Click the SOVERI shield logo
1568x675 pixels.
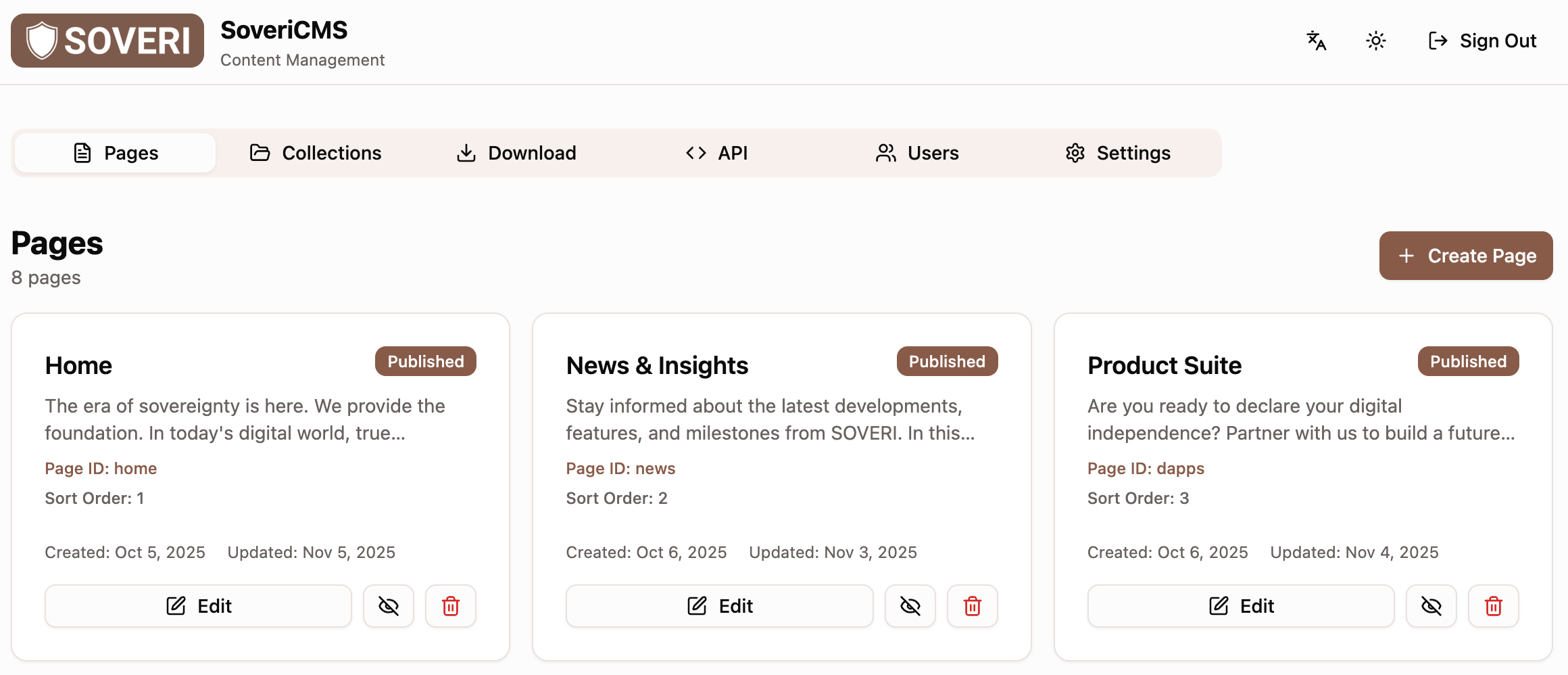(107, 41)
